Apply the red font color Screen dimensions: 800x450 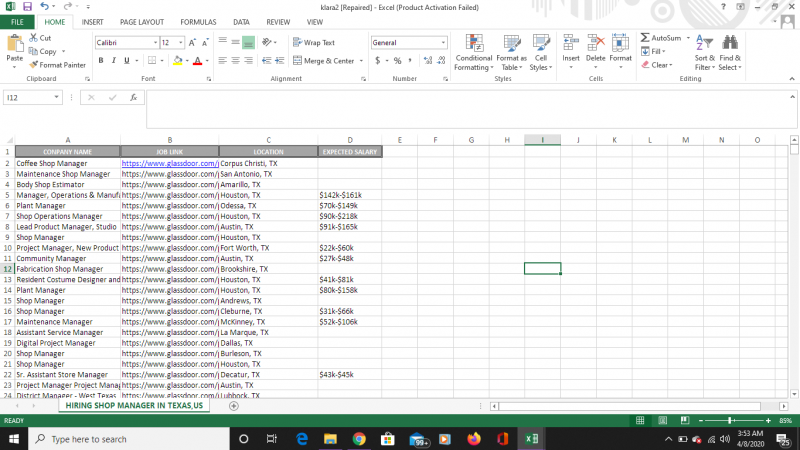tap(197, 61)
